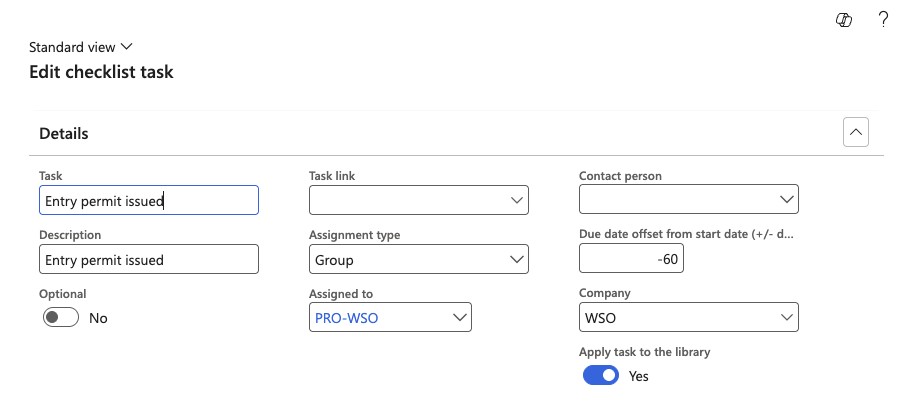909x396 pixels.
Task: Collapse the Details section
Action: pyautogui.click(x=856, y=132)
